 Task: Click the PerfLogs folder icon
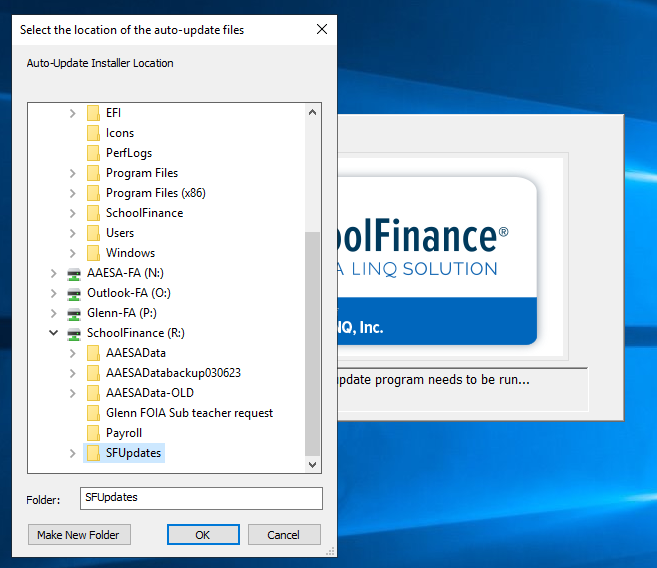coord(93,153)
